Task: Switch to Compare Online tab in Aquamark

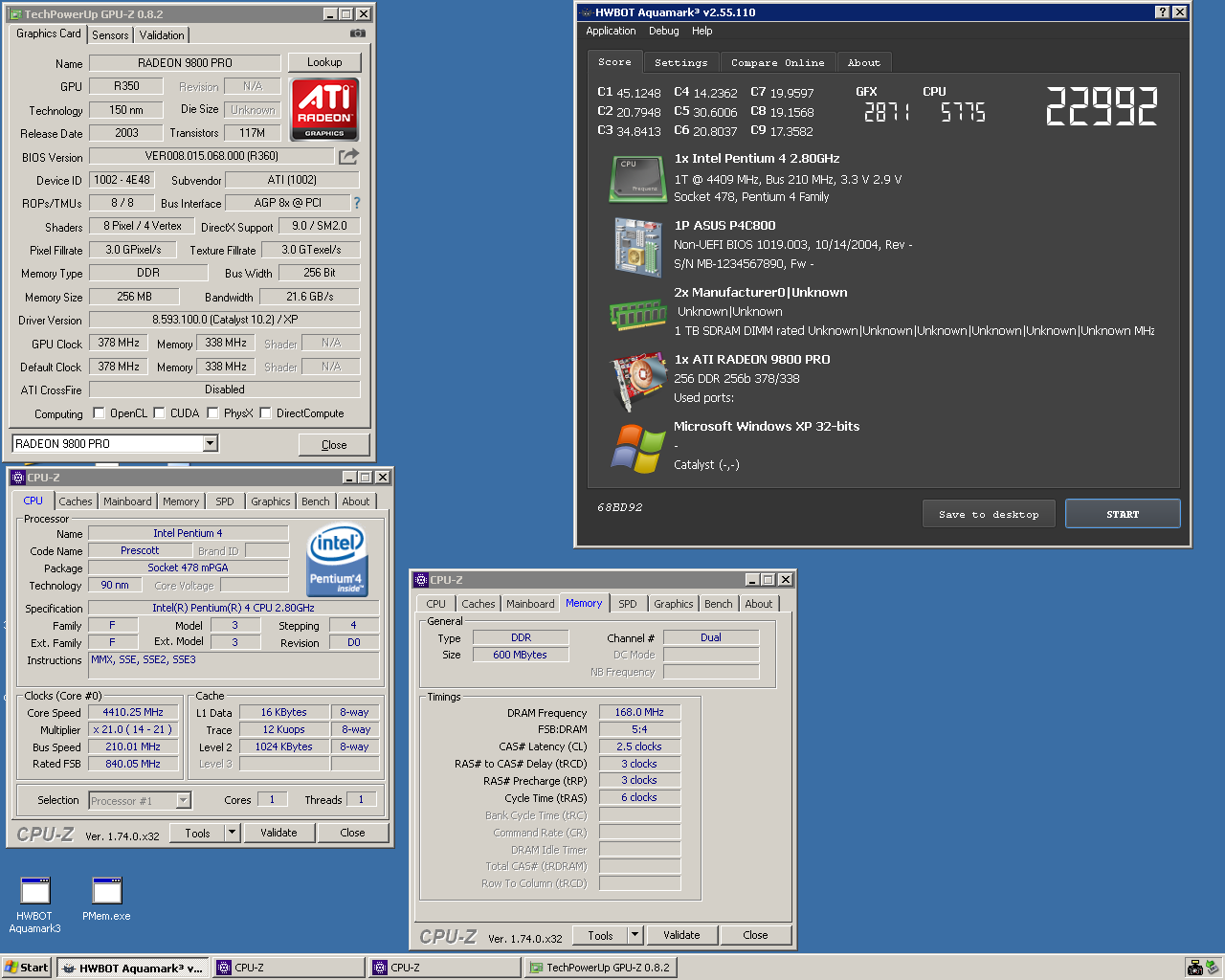Action: 777,62
